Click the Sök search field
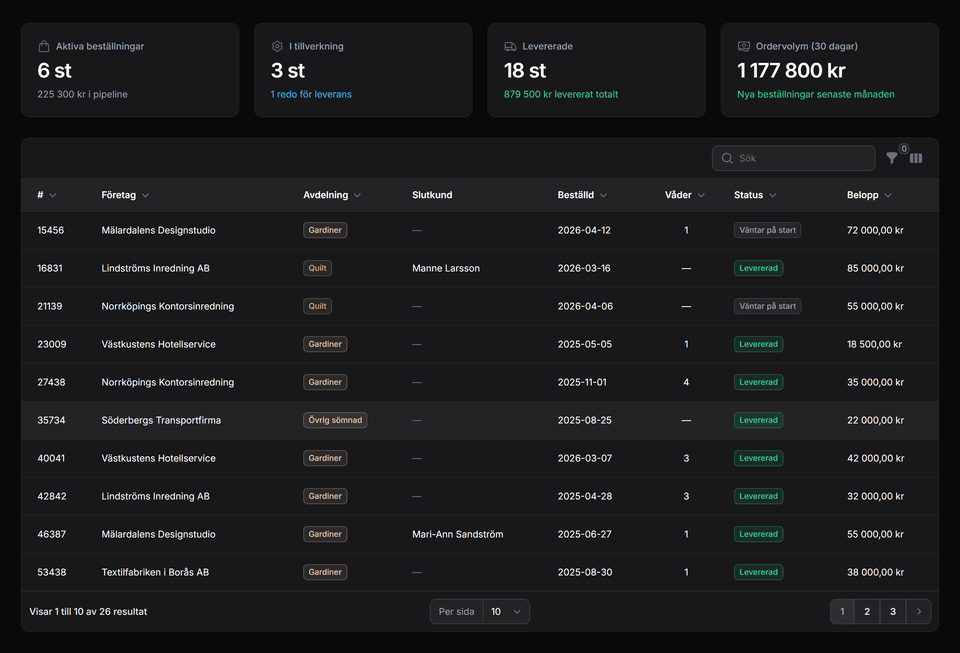The image size is (960, 653). 800,158
